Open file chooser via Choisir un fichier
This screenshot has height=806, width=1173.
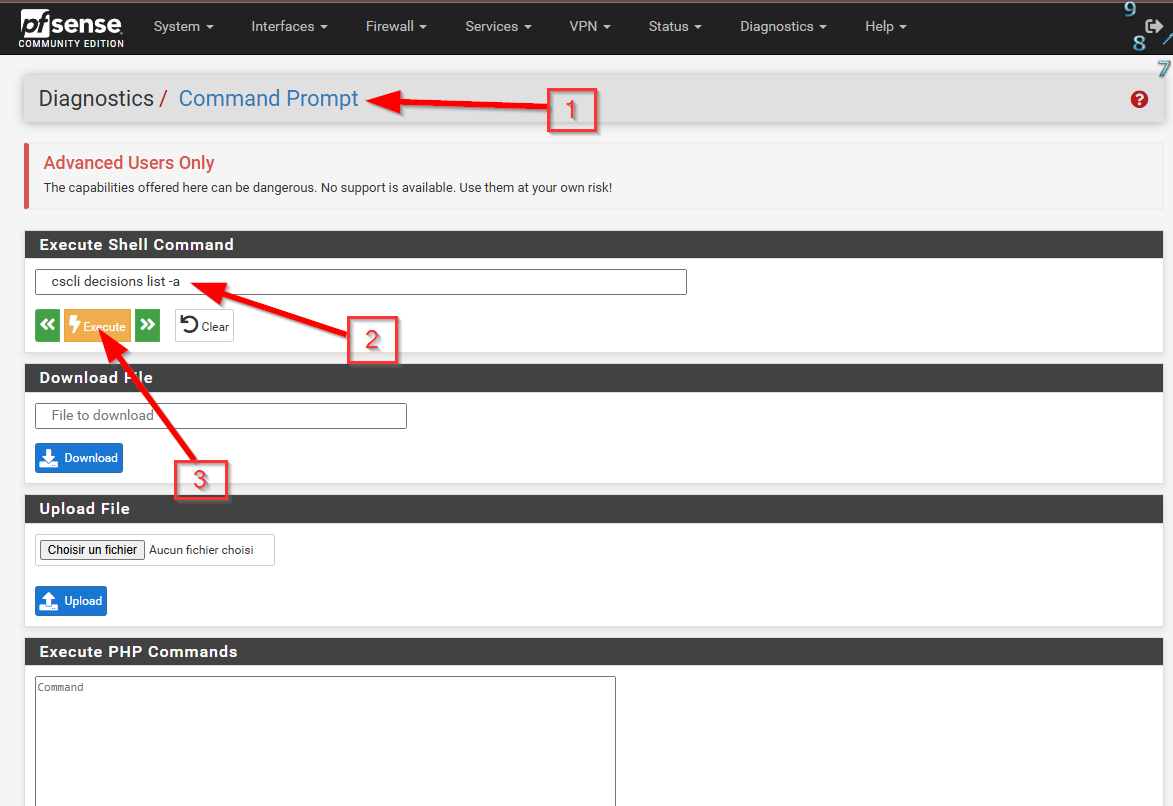92,550
